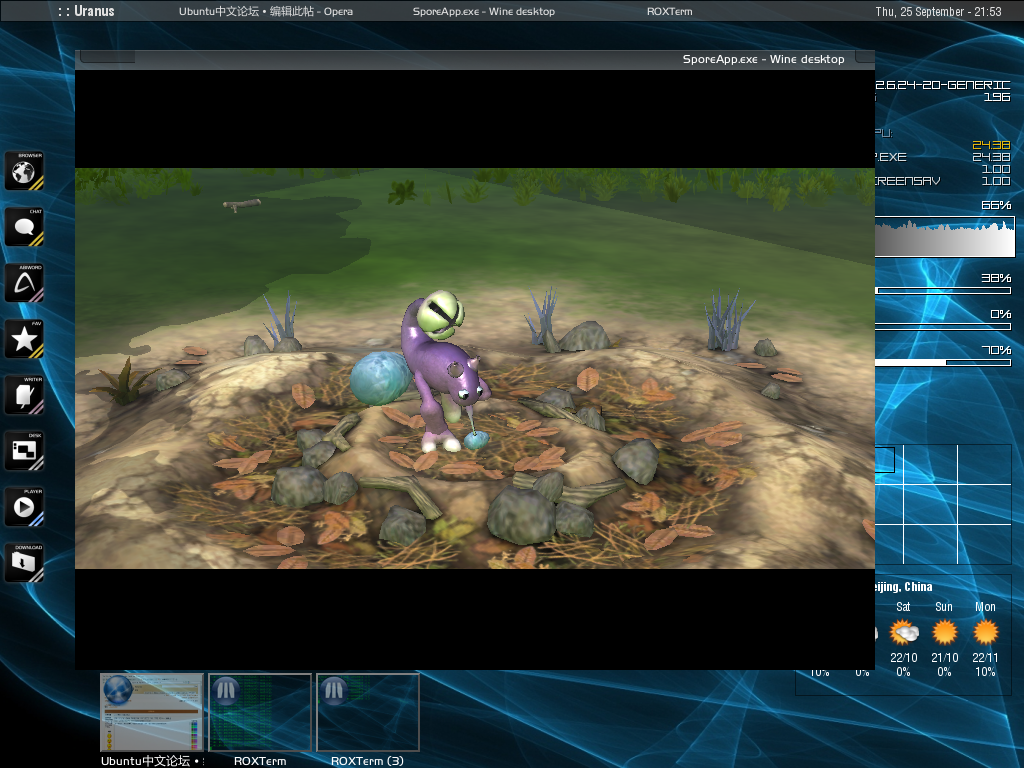This screenshot has height=768, width=1024.
Task: Open the Ubuntu中文论坛 window thumbnail
Action: [152, 712]
